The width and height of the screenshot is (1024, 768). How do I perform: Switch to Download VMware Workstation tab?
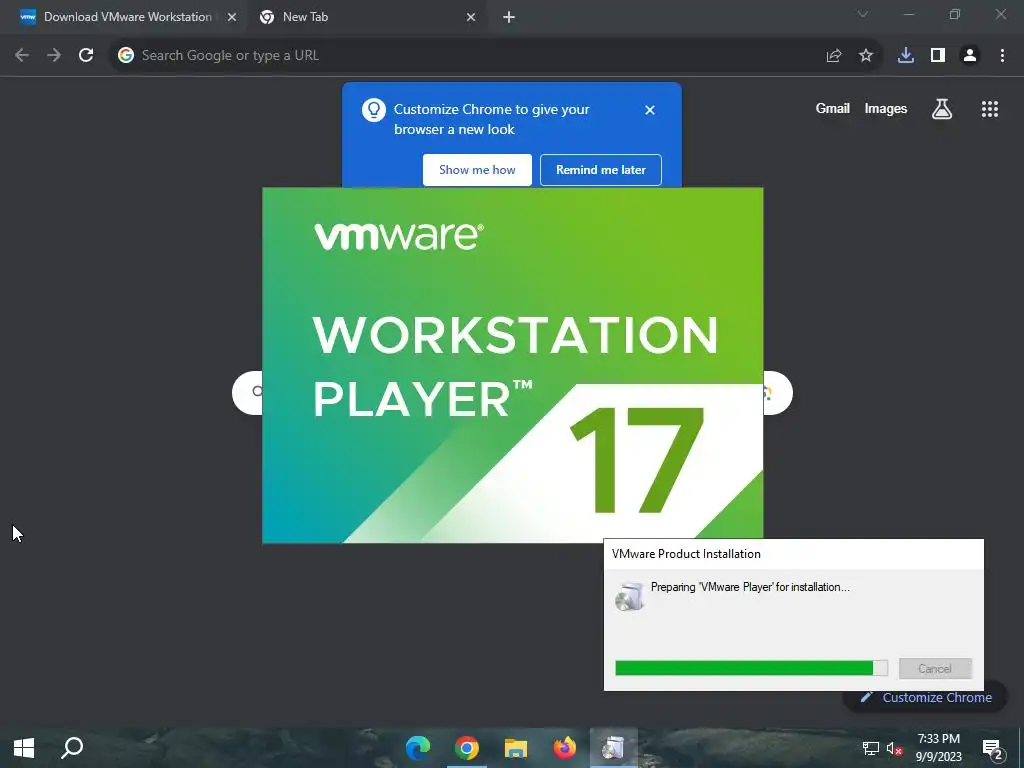[x=127, y=17]
